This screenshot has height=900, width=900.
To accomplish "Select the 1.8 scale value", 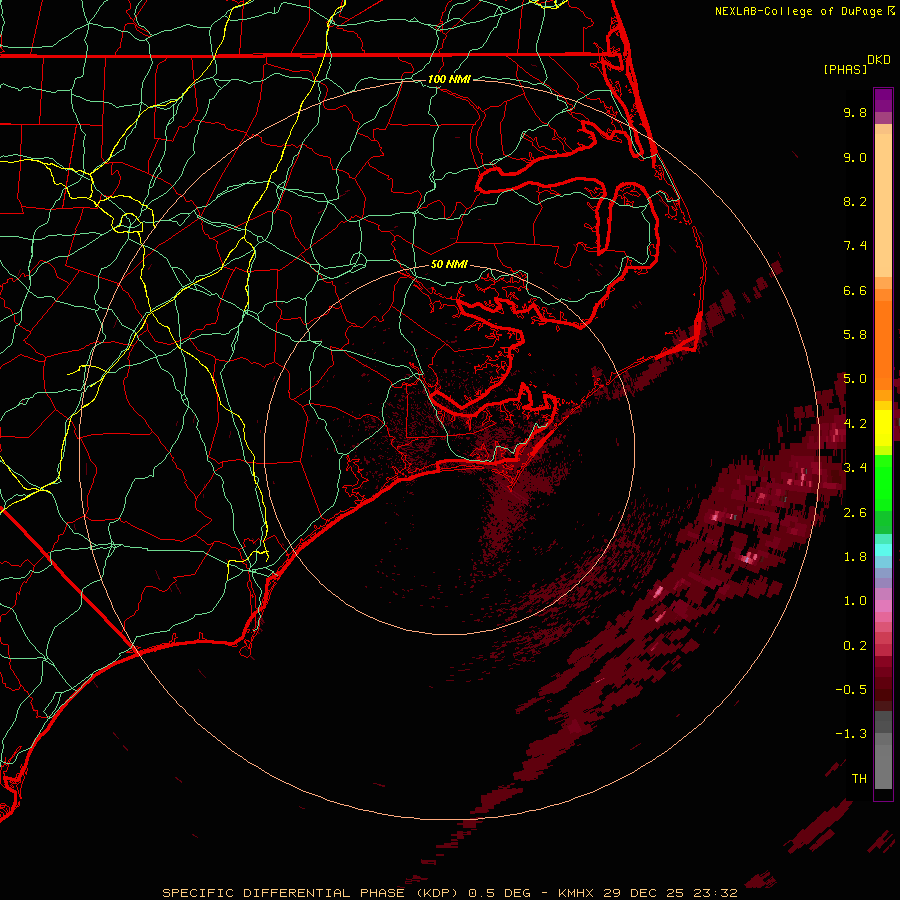I will 855,557.
